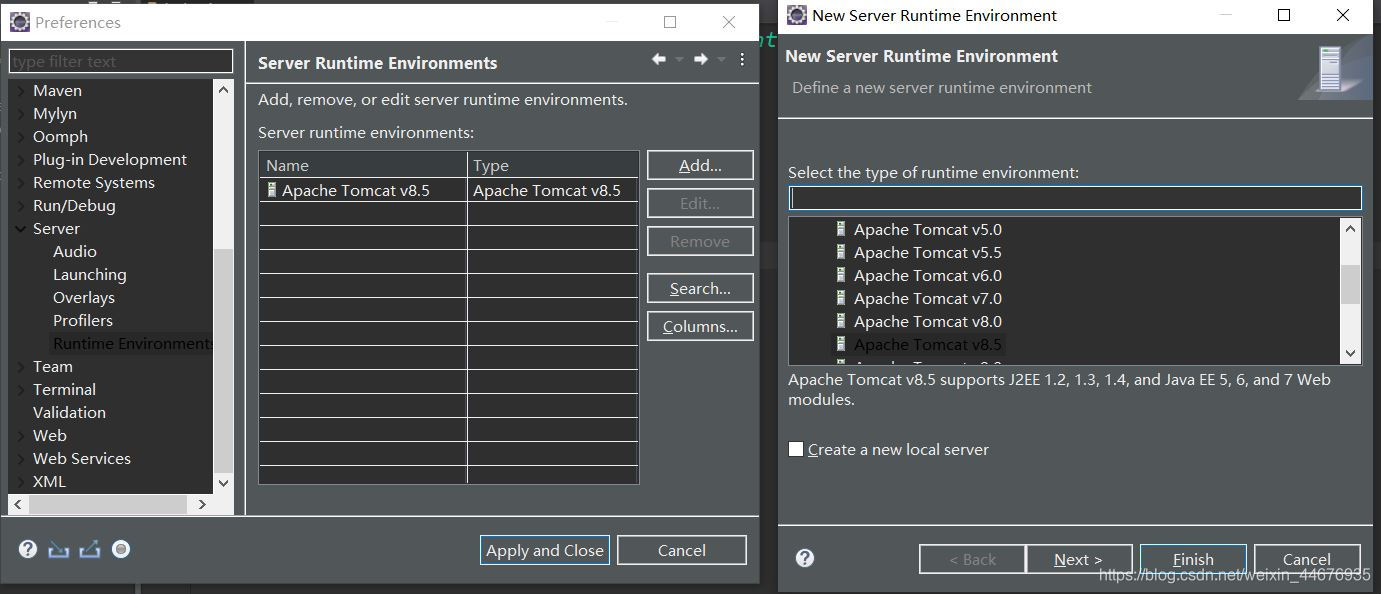
Task: Click the export preferences icon
Action: (90, 549)
